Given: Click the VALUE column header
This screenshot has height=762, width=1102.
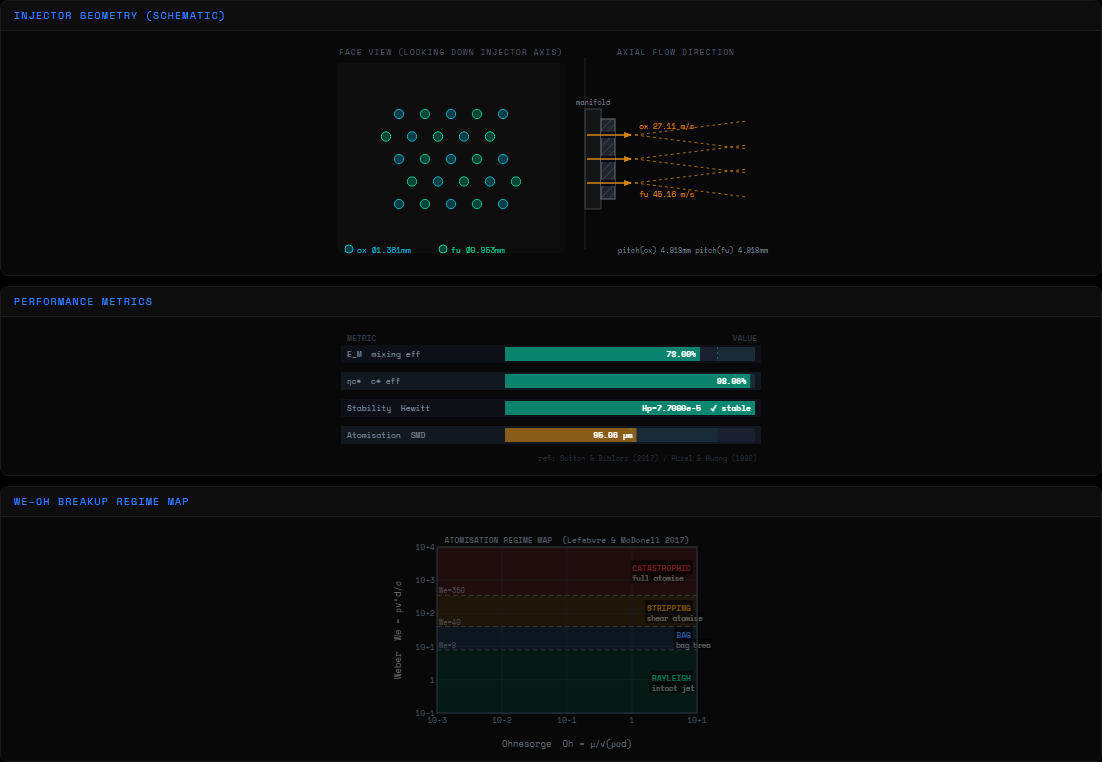Looking at the screenshot, I should [744, 338].
